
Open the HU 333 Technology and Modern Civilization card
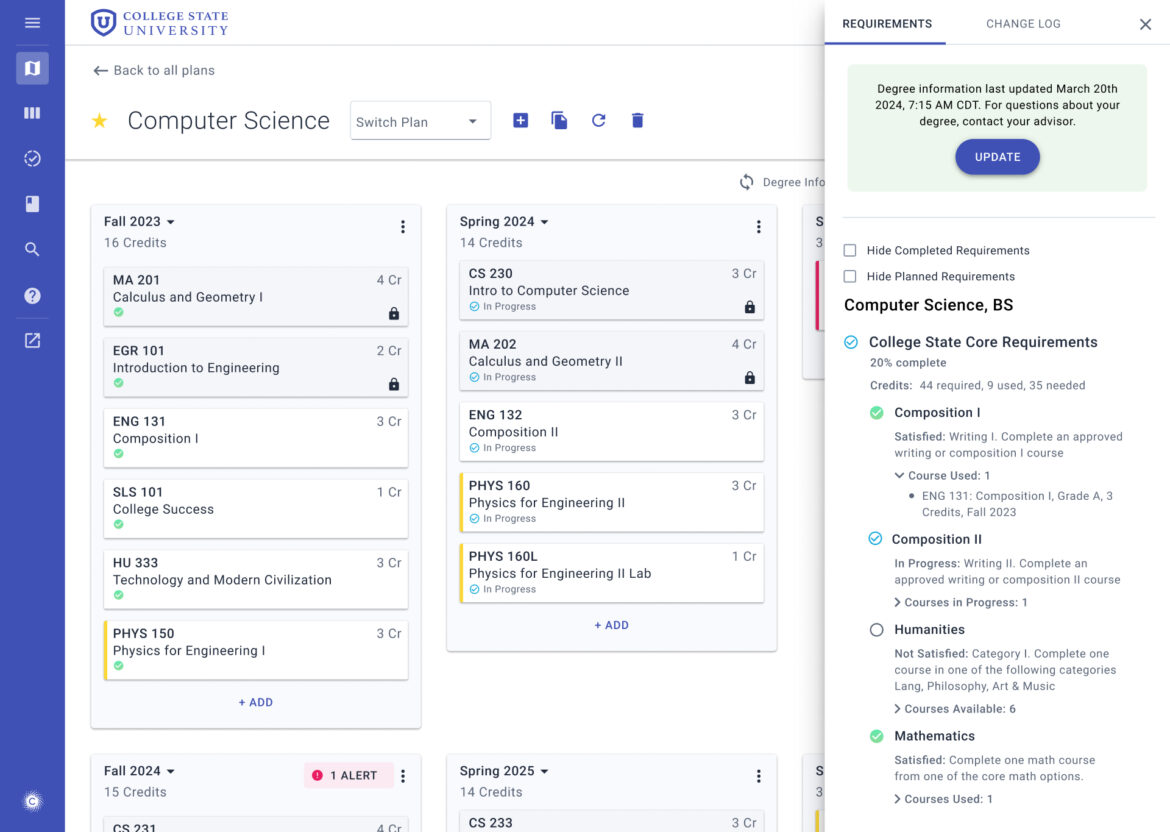256,579
